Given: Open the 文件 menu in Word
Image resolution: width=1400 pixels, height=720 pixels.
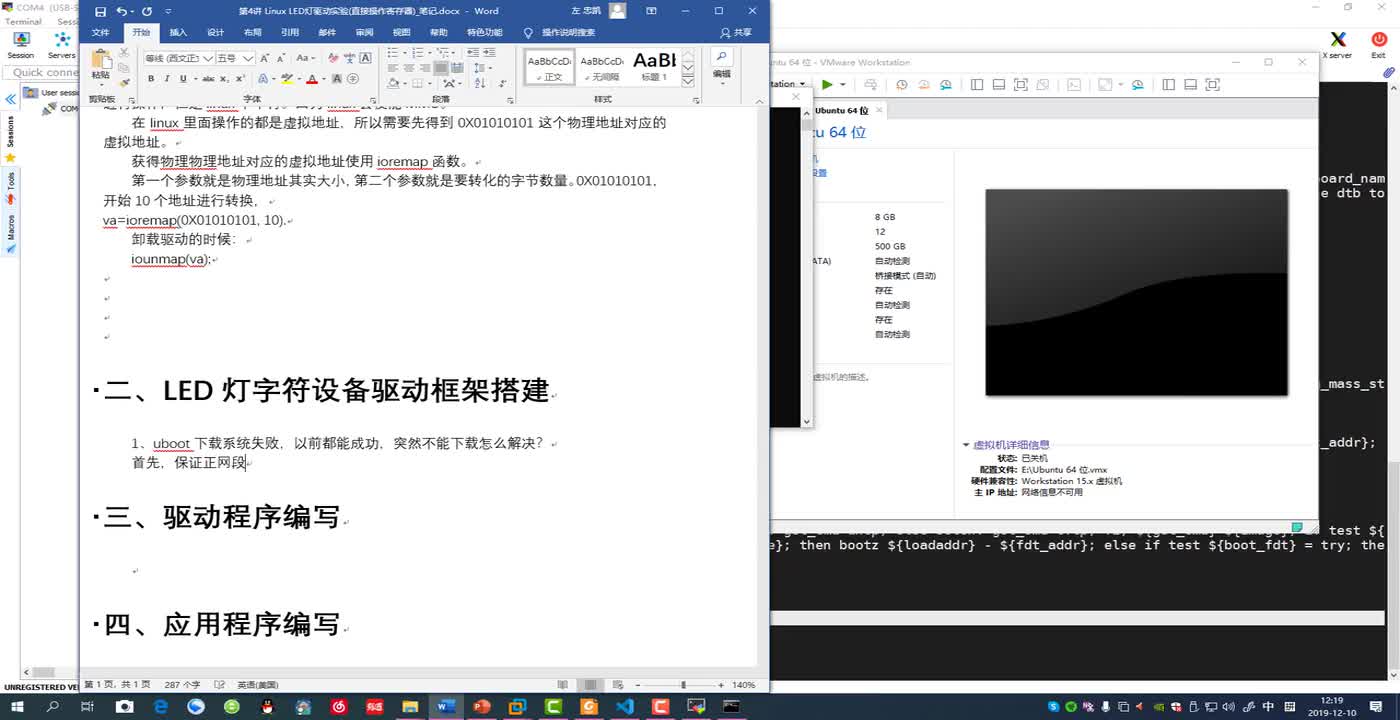Looking at the screenshot, I should (x=100, y=32).
